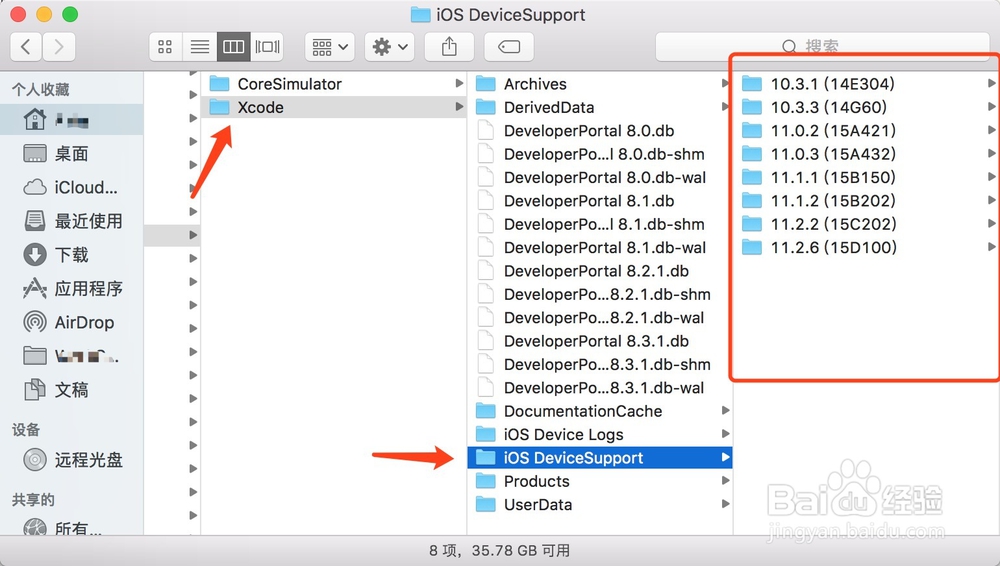
Task: Expand the Archives folder arrow
Action: pos(725,84)
